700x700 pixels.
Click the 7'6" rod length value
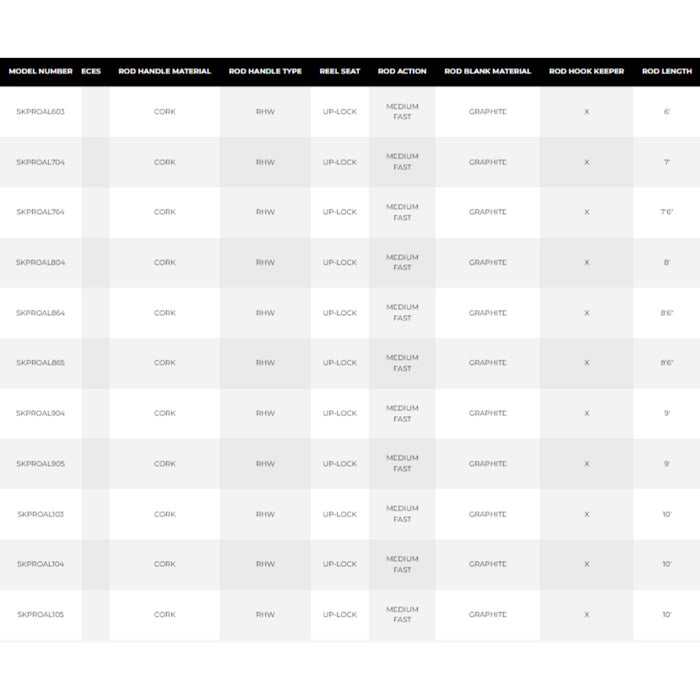point(666,212)
